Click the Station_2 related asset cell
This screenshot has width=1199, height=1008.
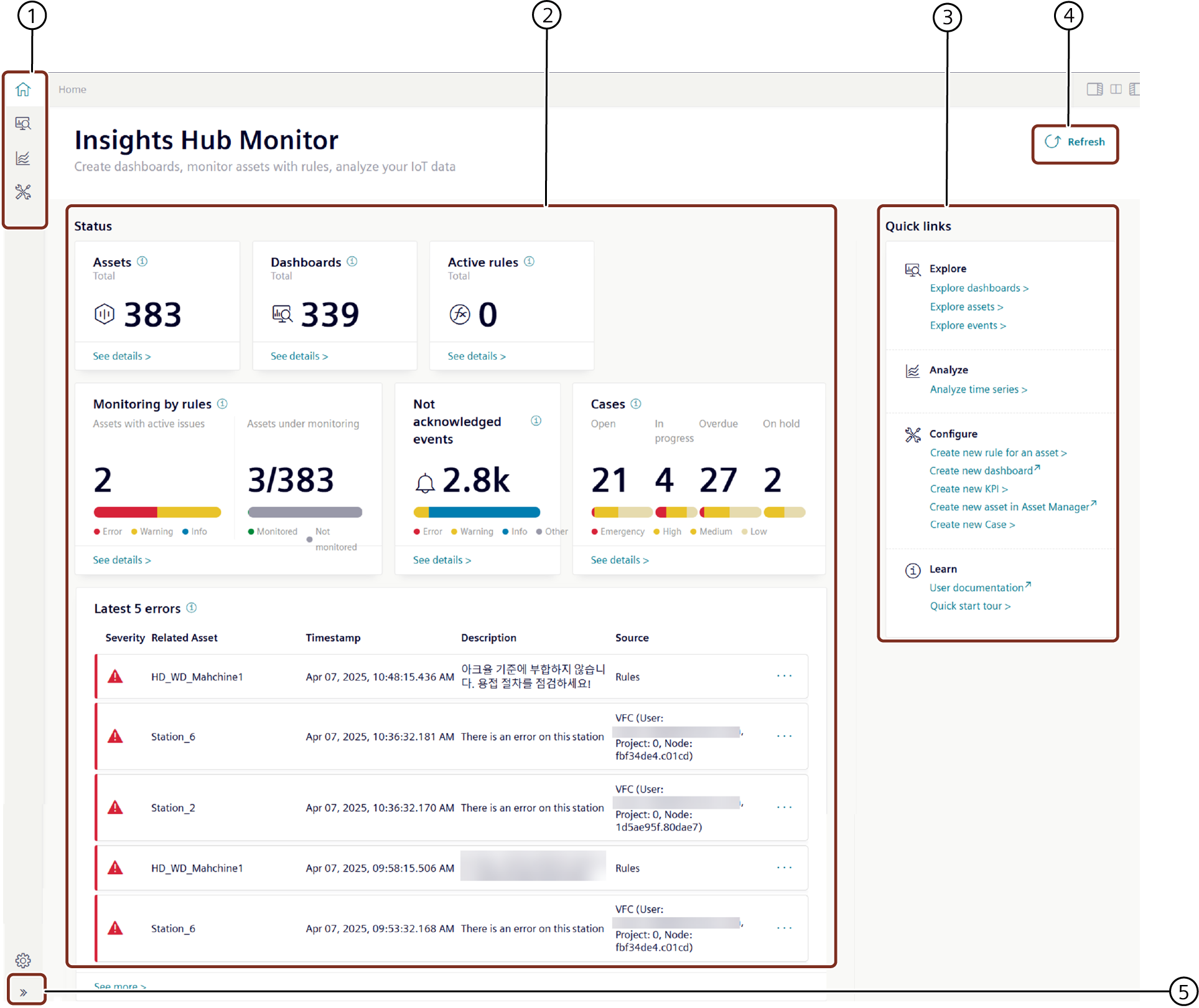pos(173,808)
